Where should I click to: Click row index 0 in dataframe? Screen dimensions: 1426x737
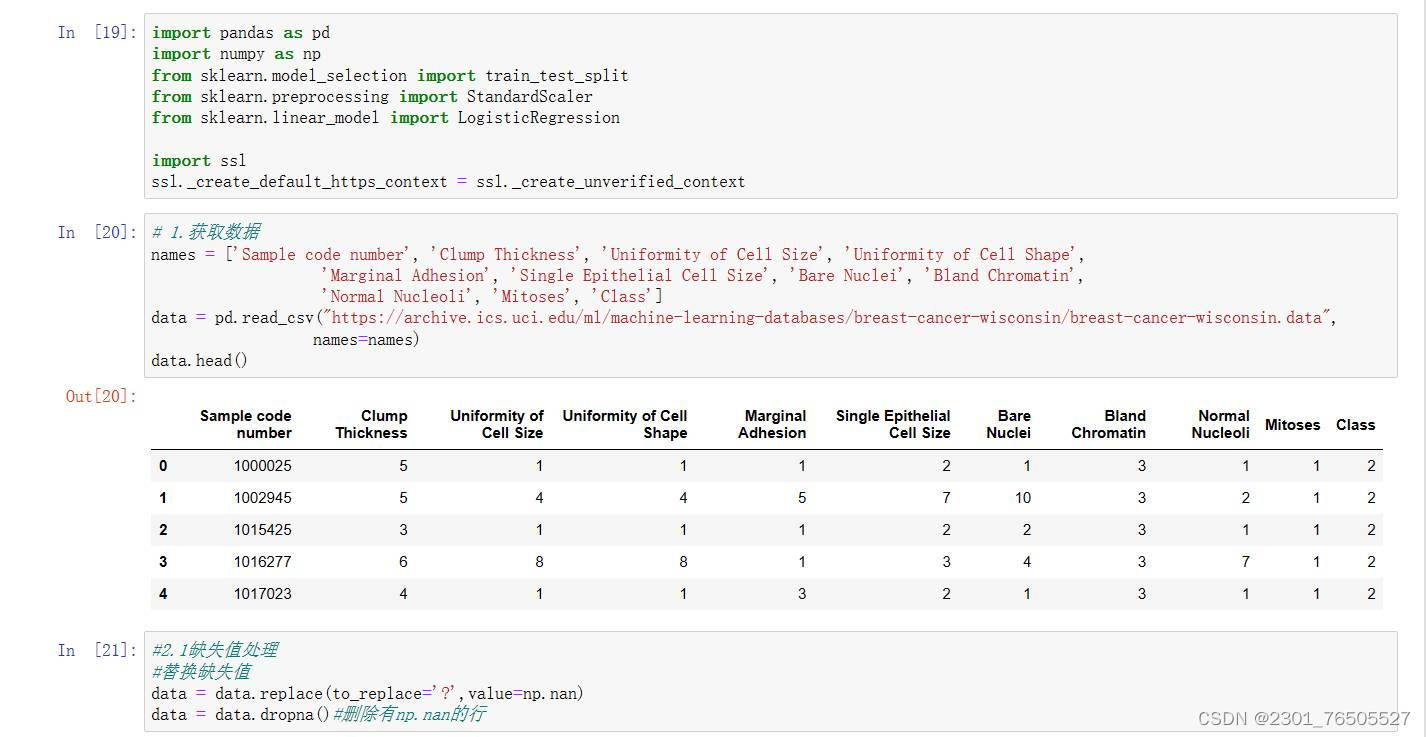tap(163, 466)
